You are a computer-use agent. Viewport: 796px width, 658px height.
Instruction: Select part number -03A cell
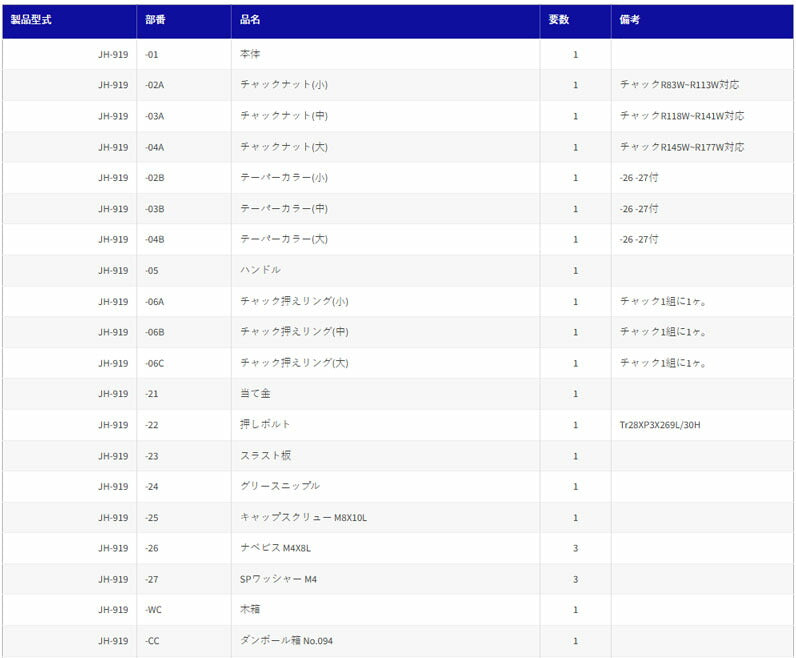pos(184,116)
